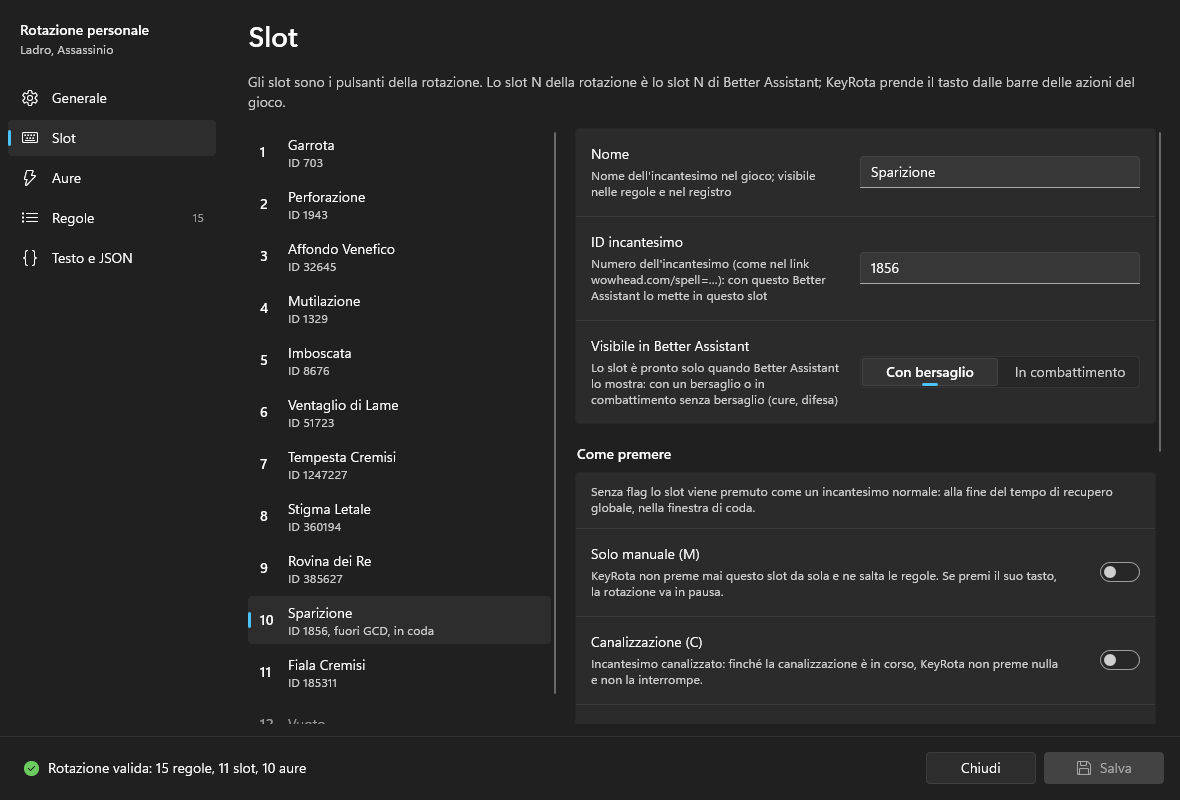The image size is (1180, 800).
Task: Select the Con bersaglio option
Action: (x=929, y=372)
